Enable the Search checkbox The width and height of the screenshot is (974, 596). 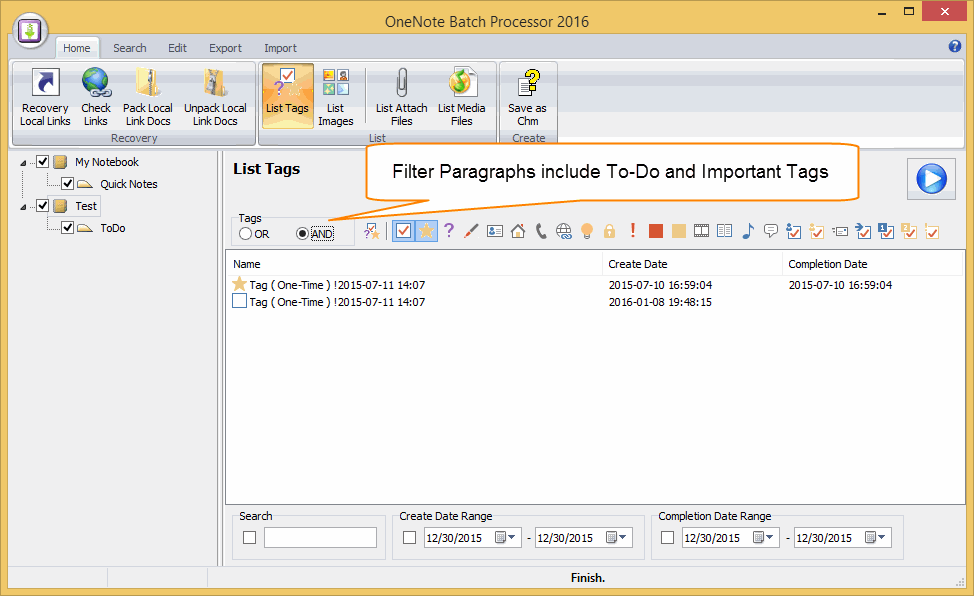click(250, 538)
